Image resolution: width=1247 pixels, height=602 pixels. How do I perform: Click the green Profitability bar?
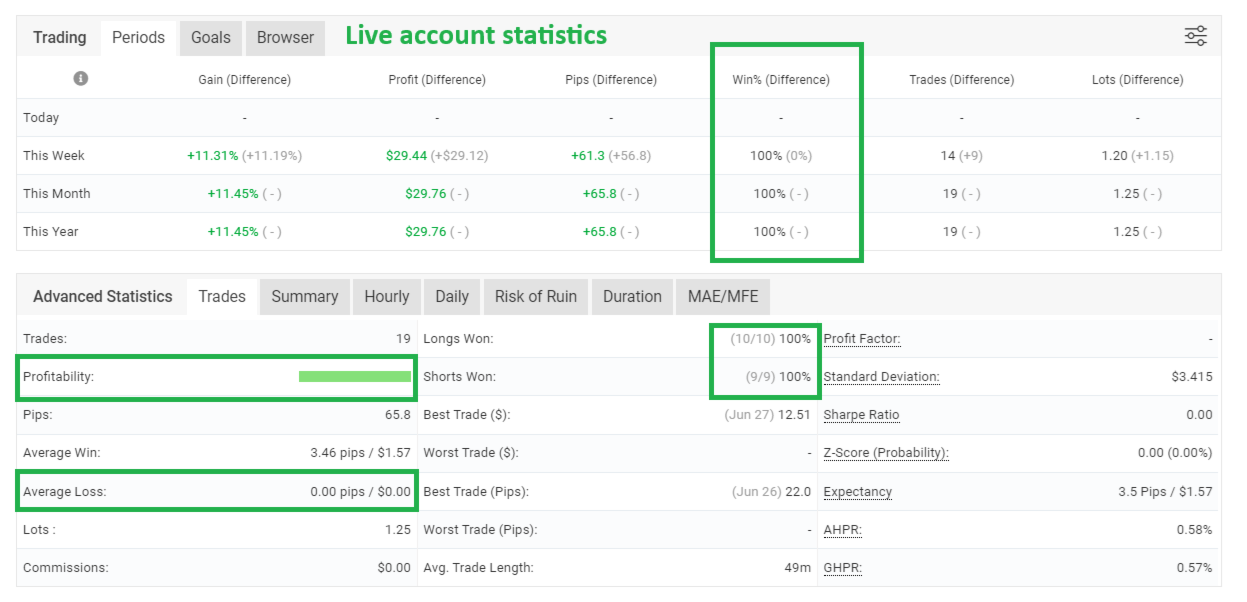pos(355,377)
